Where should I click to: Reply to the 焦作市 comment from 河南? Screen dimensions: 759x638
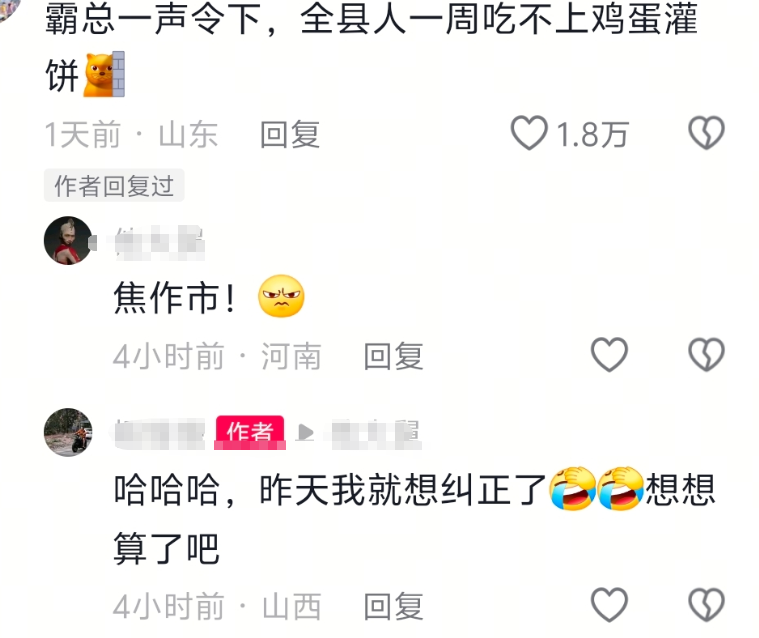point(393,356)
